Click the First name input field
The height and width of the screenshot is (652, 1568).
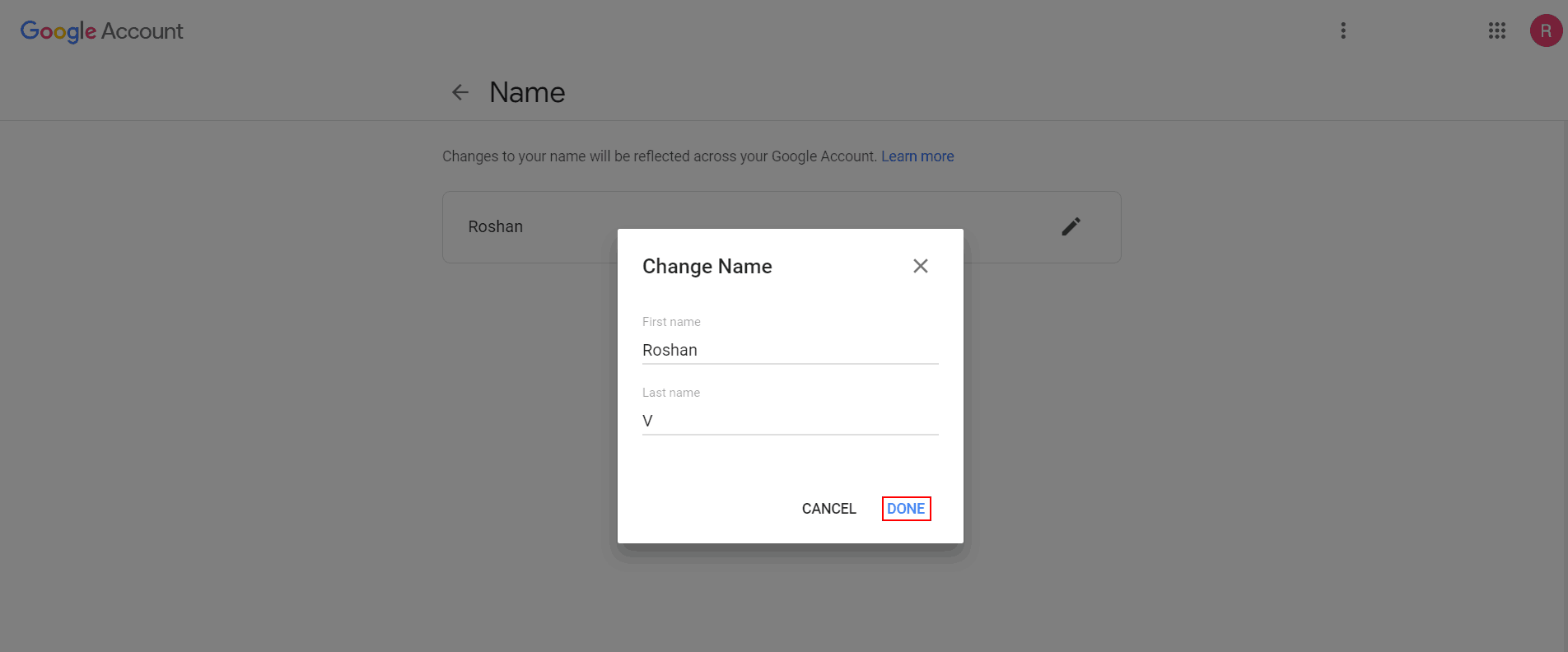[x=791, y=351]
